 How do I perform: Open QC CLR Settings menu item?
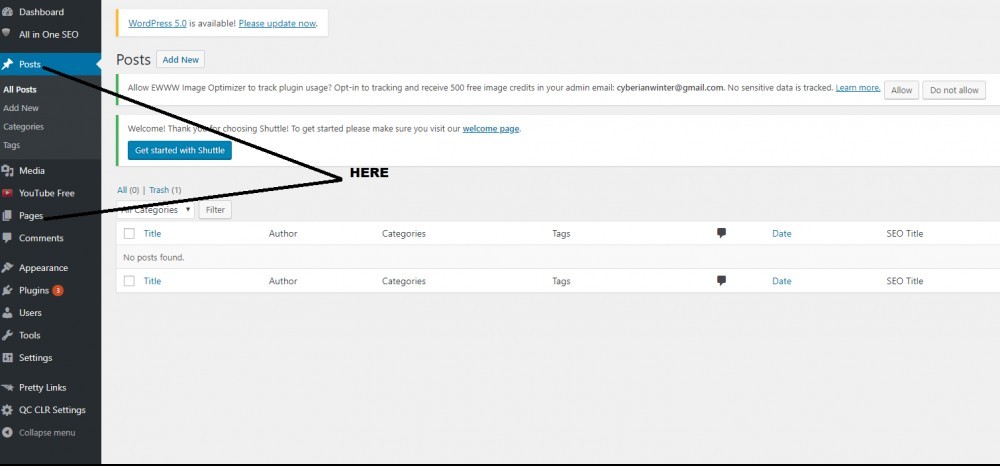pos(52,409)
